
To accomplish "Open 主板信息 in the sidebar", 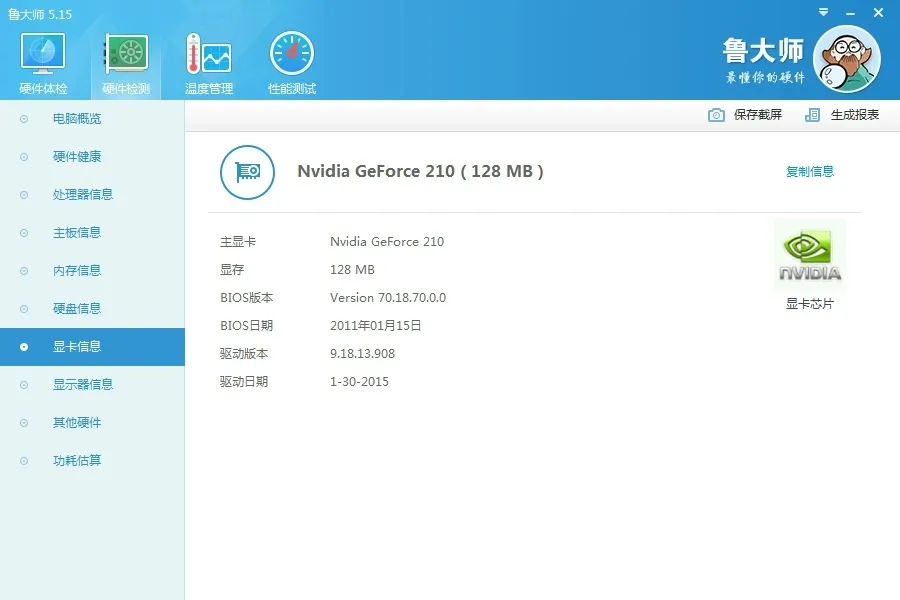I will click(x=92, y=233).
